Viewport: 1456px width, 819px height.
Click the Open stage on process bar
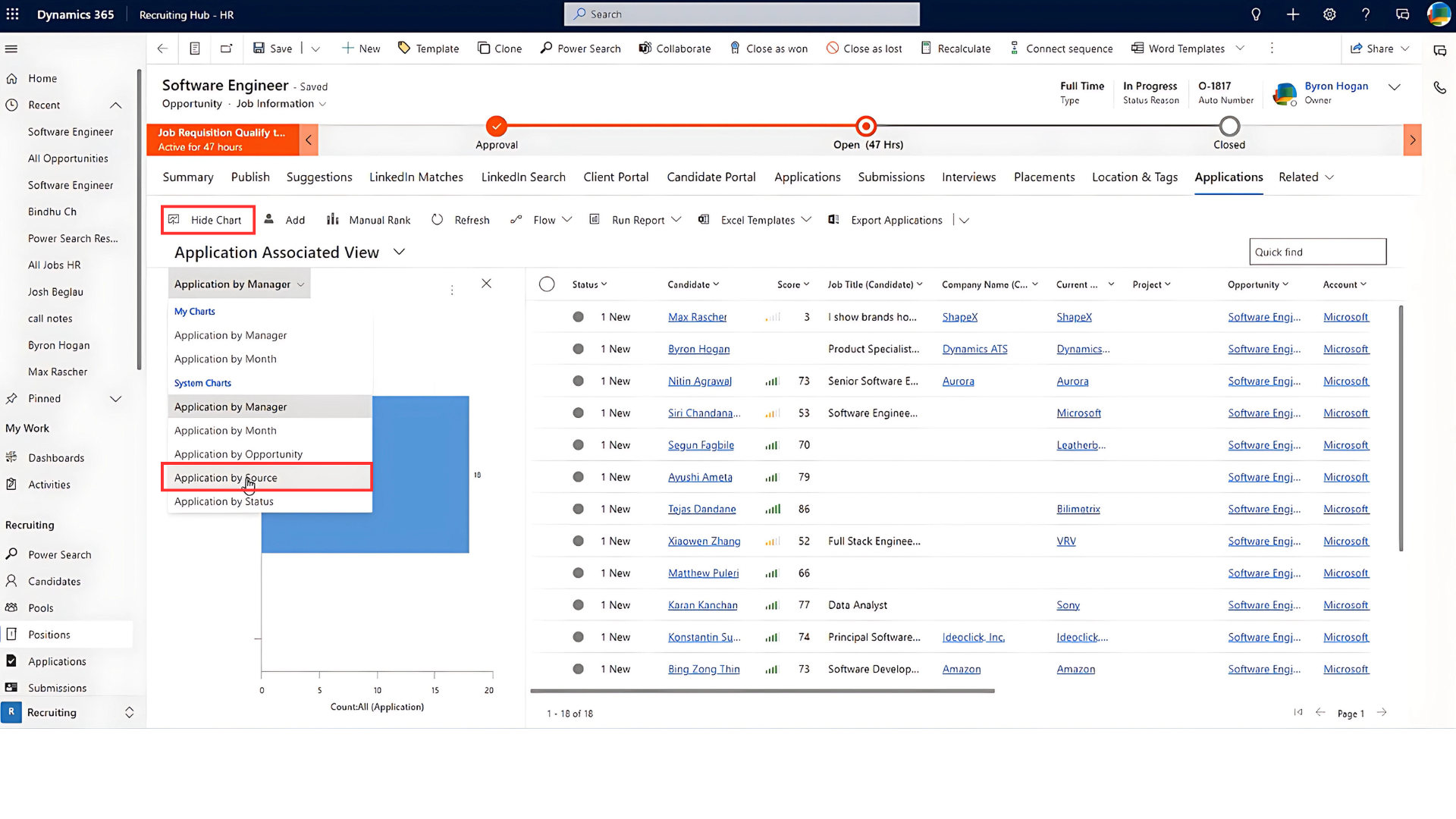tap(866, 126)
